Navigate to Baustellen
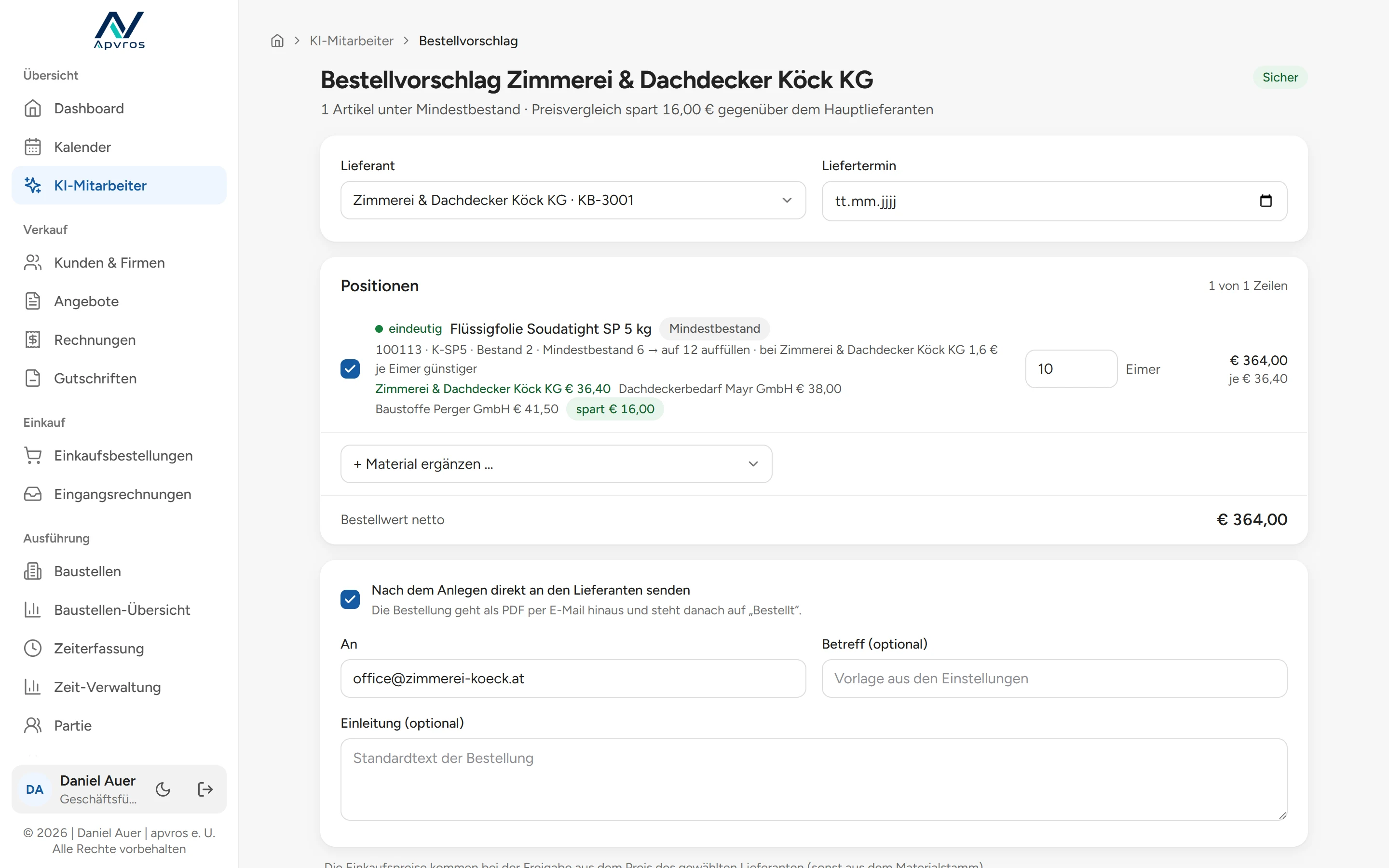The width and height of the screenshot is (1389, 868). [119, 571]
